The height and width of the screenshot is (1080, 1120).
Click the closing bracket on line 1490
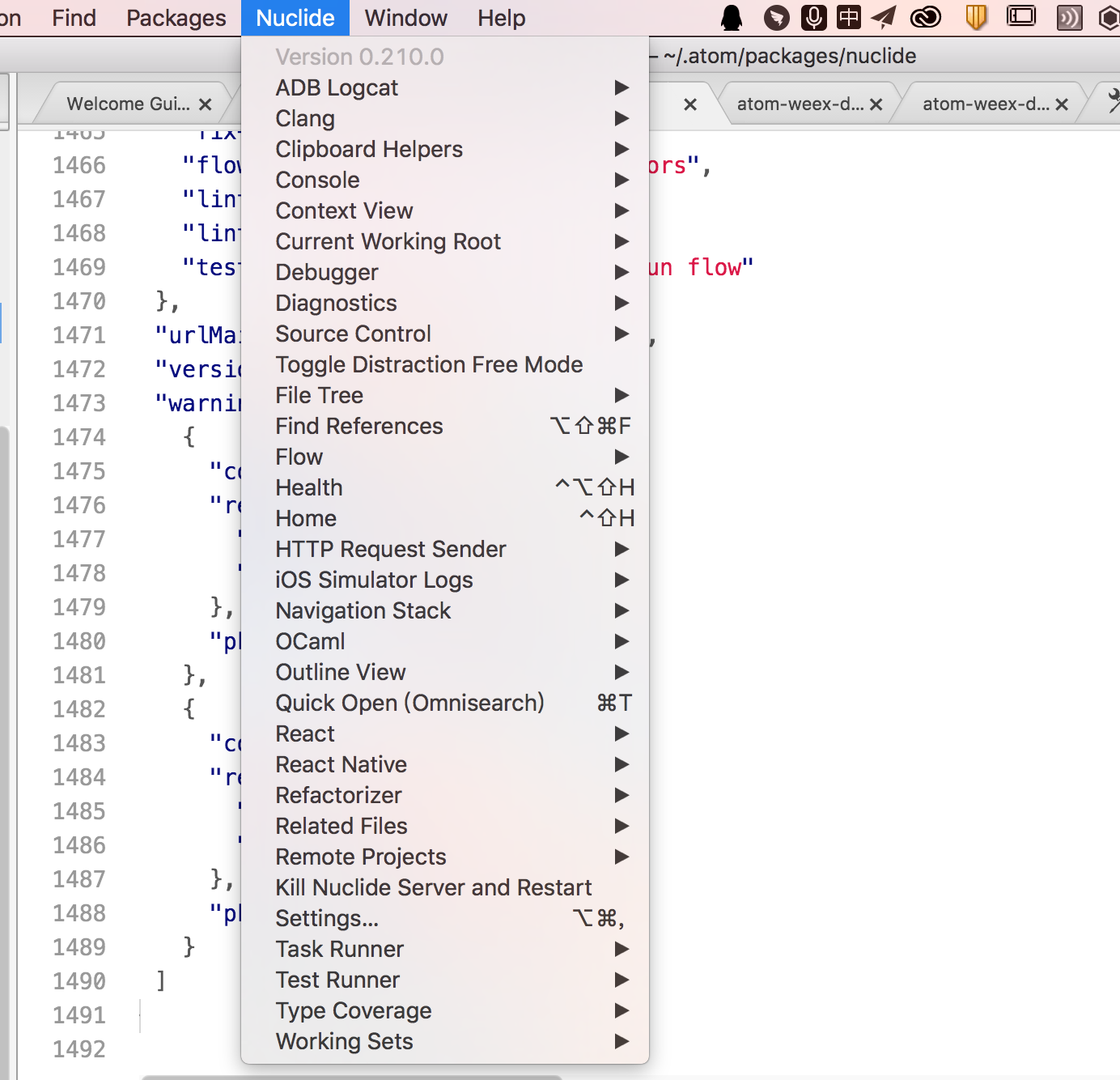click(x=161, y=980)
